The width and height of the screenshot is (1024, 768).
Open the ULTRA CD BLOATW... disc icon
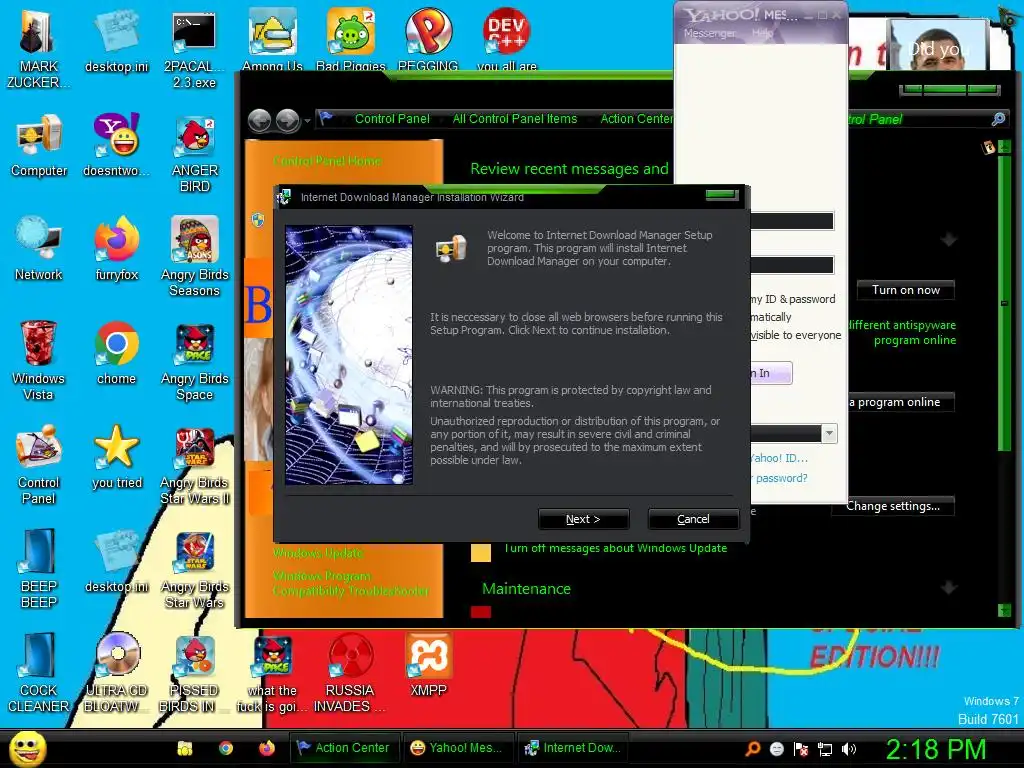[117, 673]
